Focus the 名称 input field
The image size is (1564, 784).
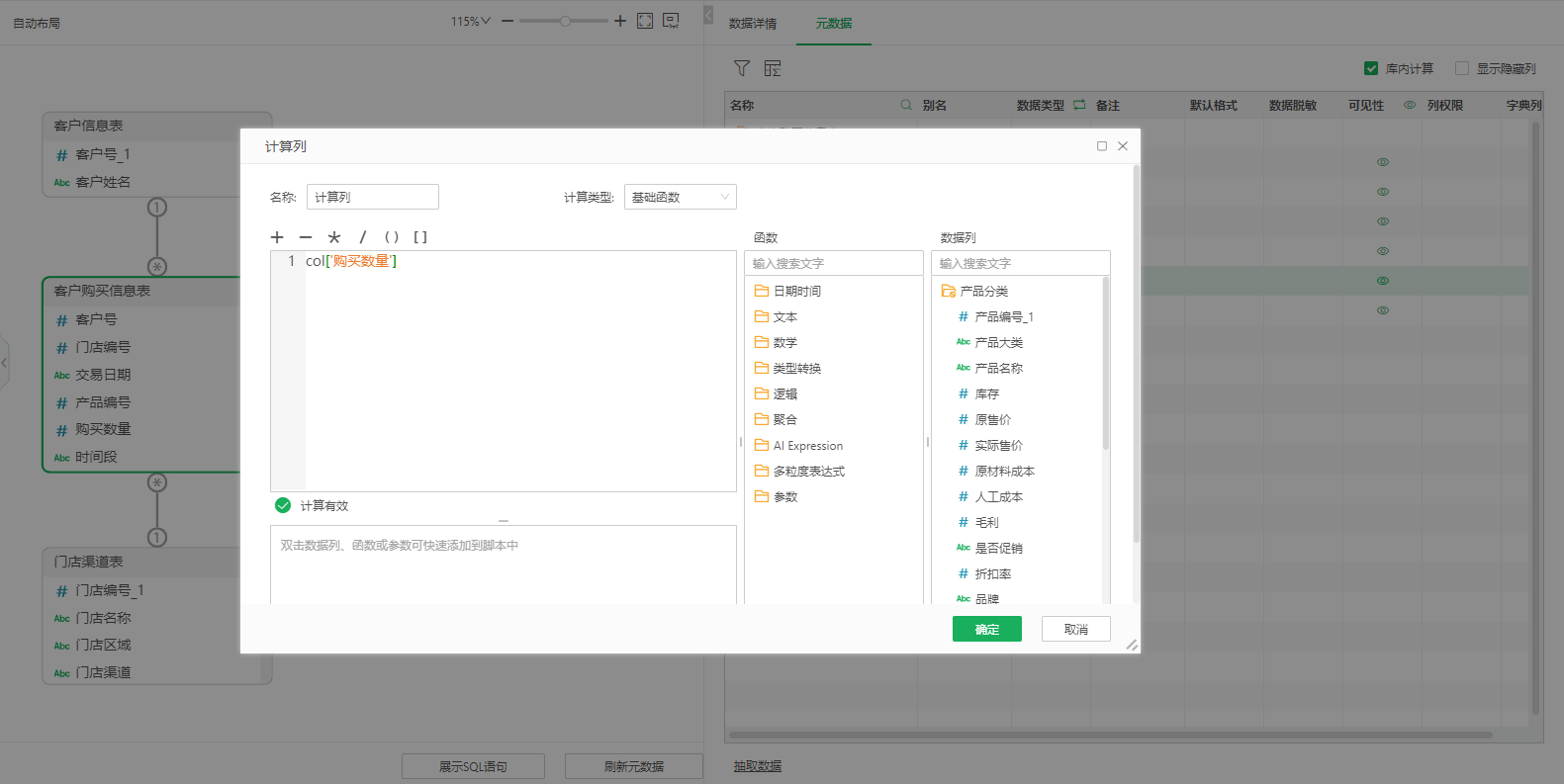pyautogui.click(x=373, y=197)
